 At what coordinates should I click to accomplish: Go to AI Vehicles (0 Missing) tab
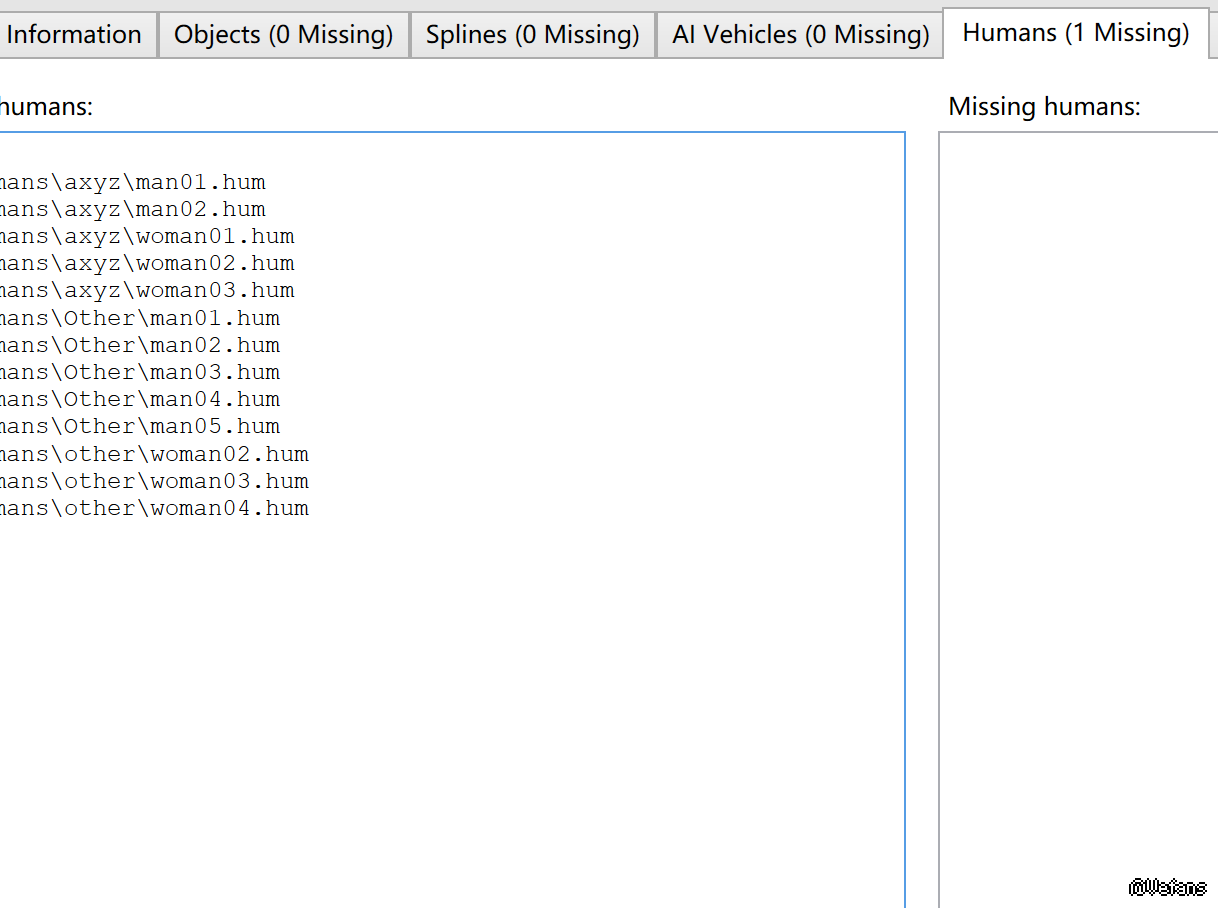(x=800, y=35)
